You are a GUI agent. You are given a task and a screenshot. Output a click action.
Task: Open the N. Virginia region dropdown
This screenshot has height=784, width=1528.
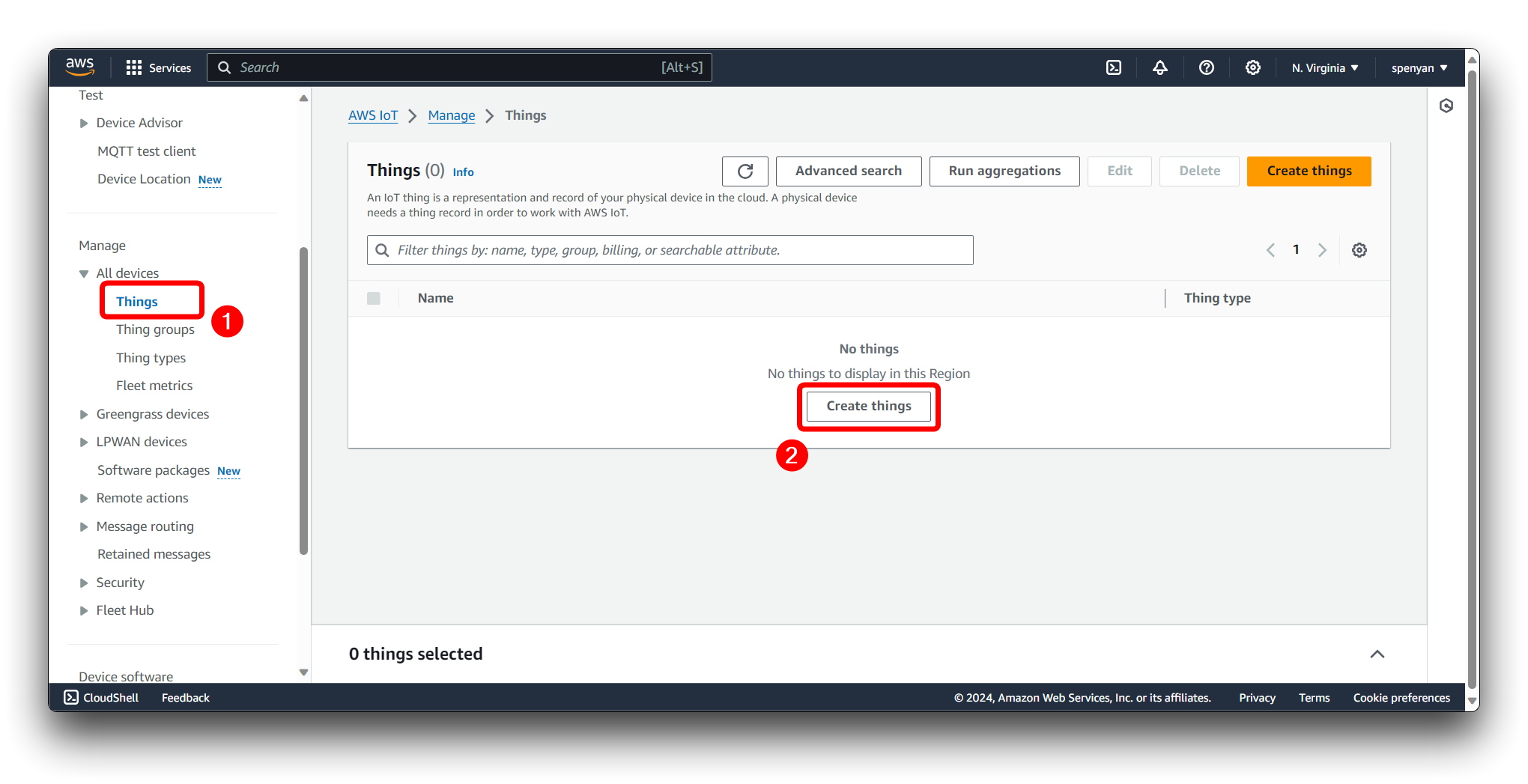tap(1324, 67)
